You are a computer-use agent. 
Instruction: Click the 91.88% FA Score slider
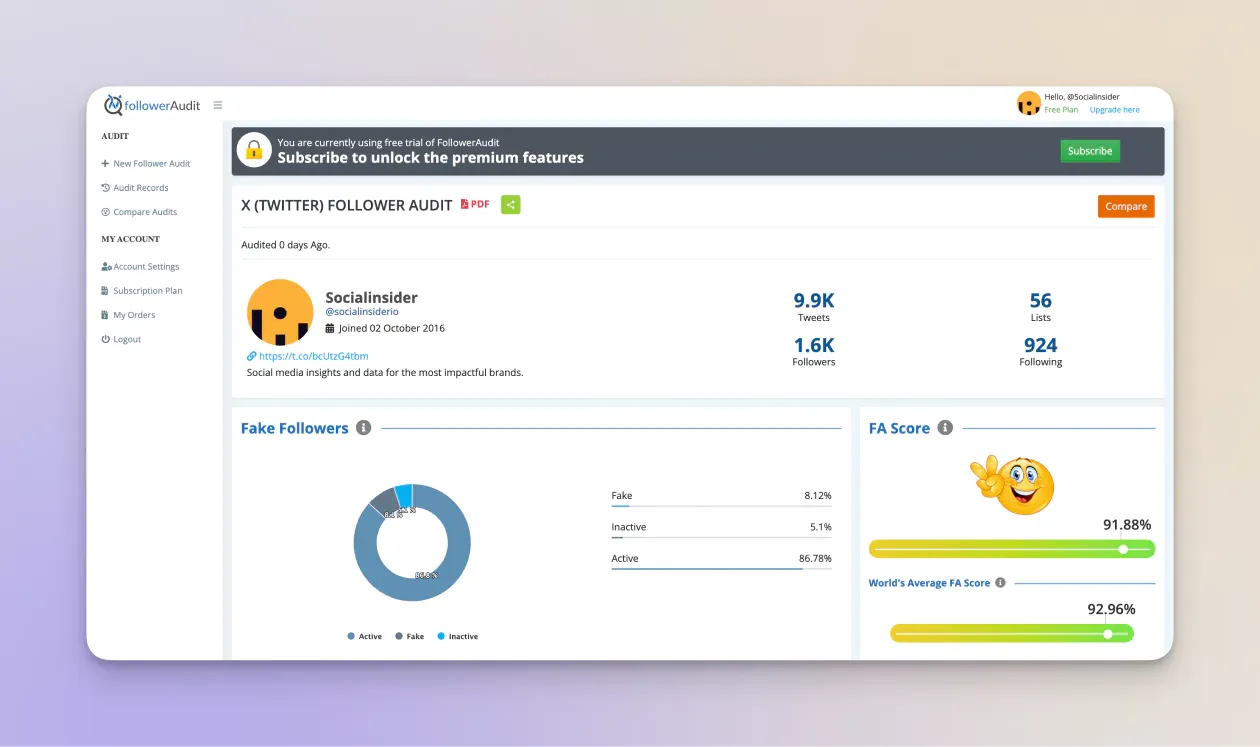click(x=1012, y=549)
